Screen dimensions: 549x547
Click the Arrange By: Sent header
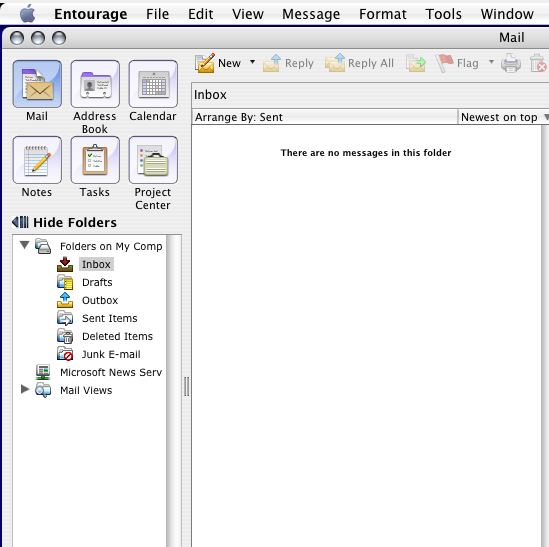(x=324, y=117)
